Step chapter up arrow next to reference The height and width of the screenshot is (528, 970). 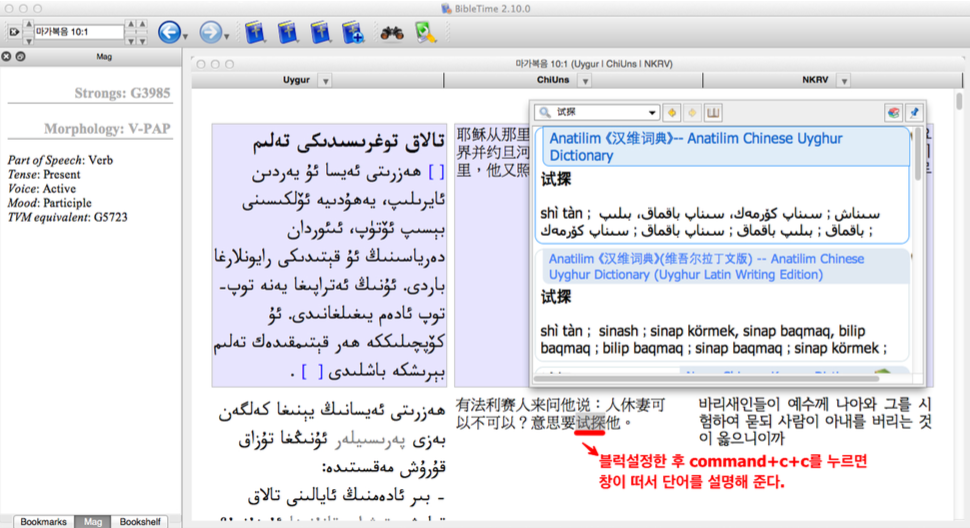[x=131, y=24]
